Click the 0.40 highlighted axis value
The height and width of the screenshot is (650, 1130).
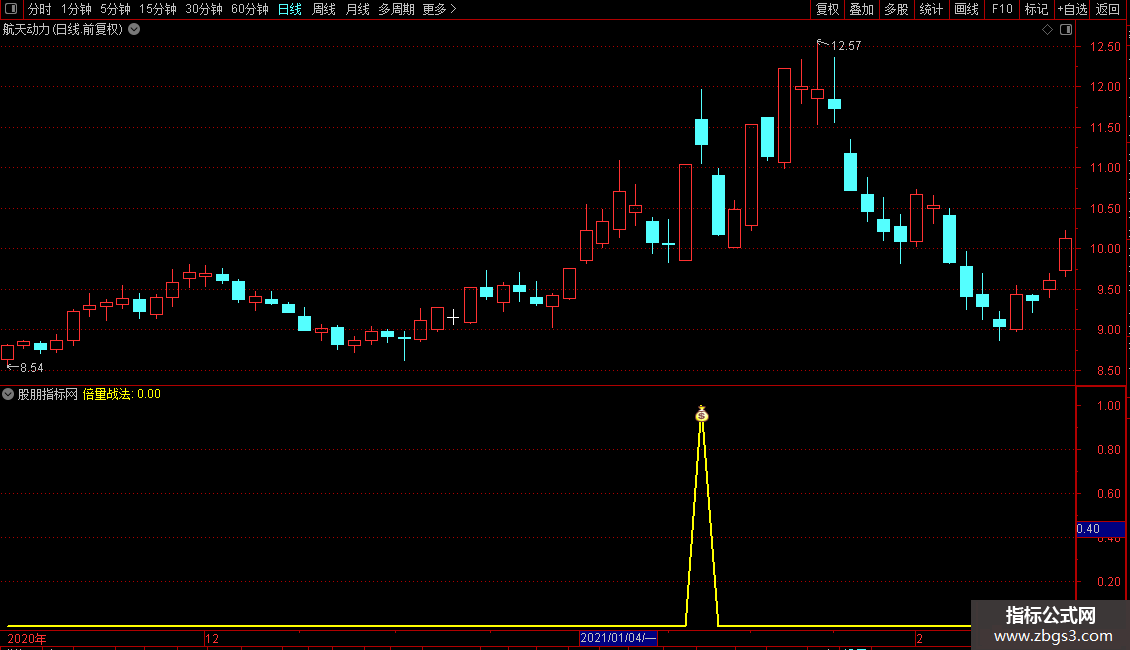pos(1100,529)
